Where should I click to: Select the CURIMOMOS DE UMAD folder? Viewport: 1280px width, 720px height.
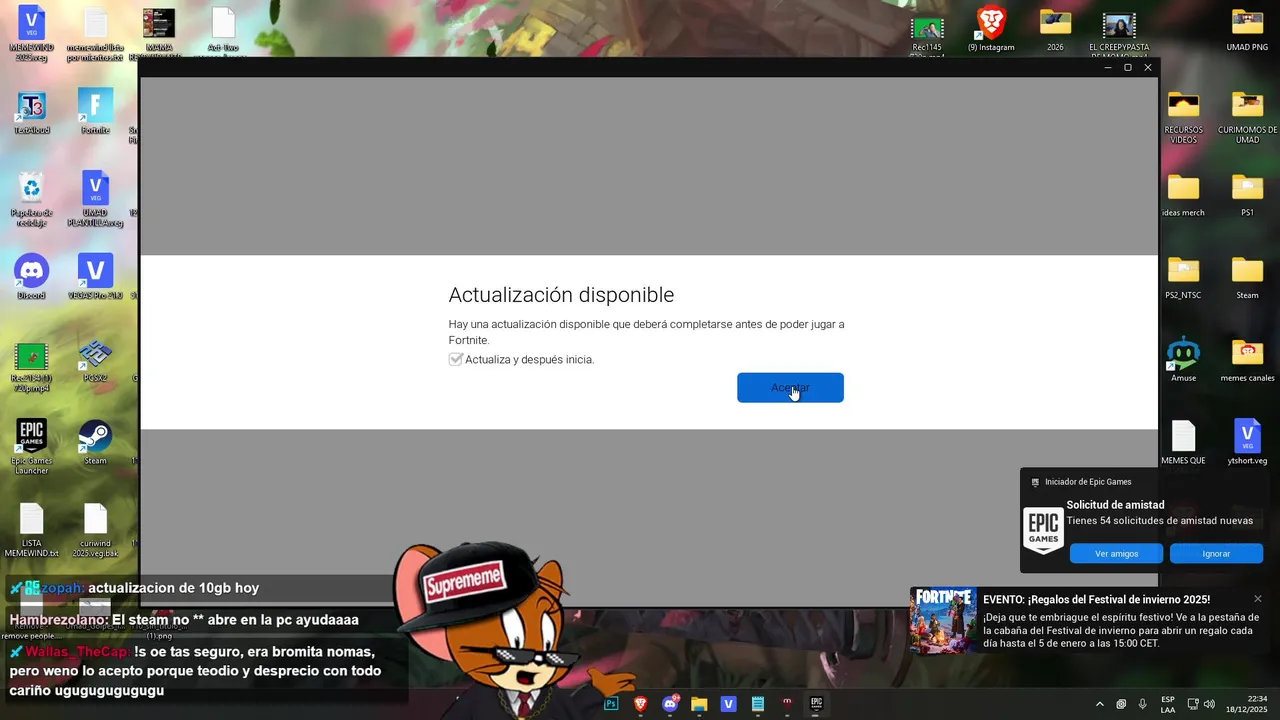(x=1247, y=116)
